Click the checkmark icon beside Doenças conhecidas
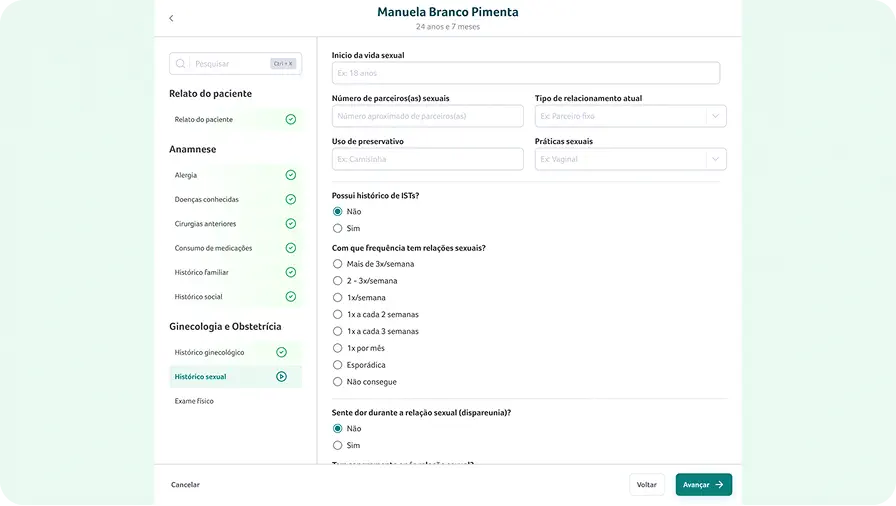Screen dimensions: 896x506 291,199
